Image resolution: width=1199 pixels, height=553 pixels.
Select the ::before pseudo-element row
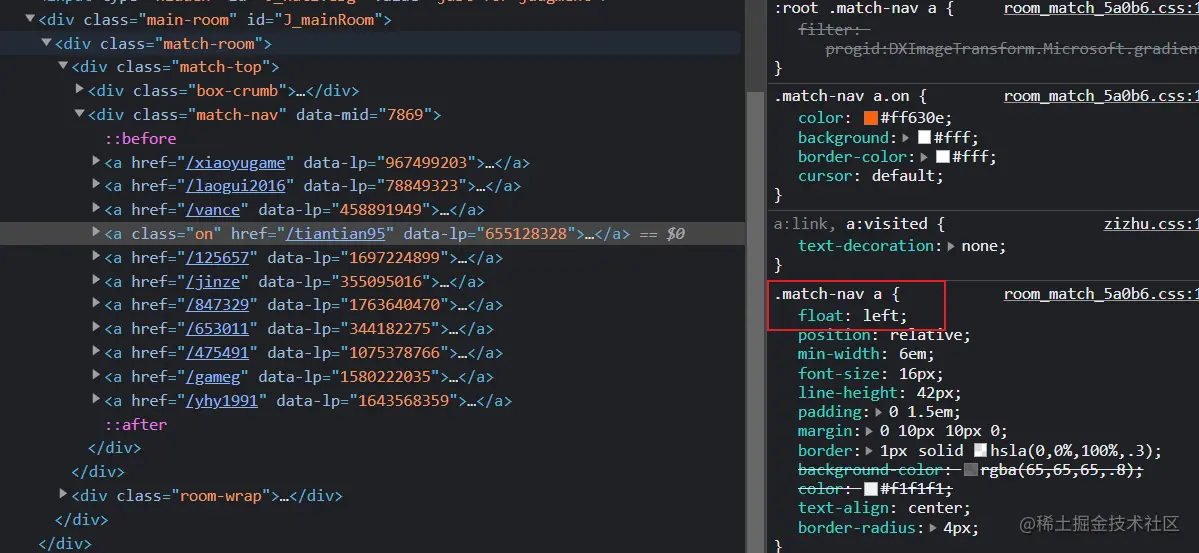(141, 139)
